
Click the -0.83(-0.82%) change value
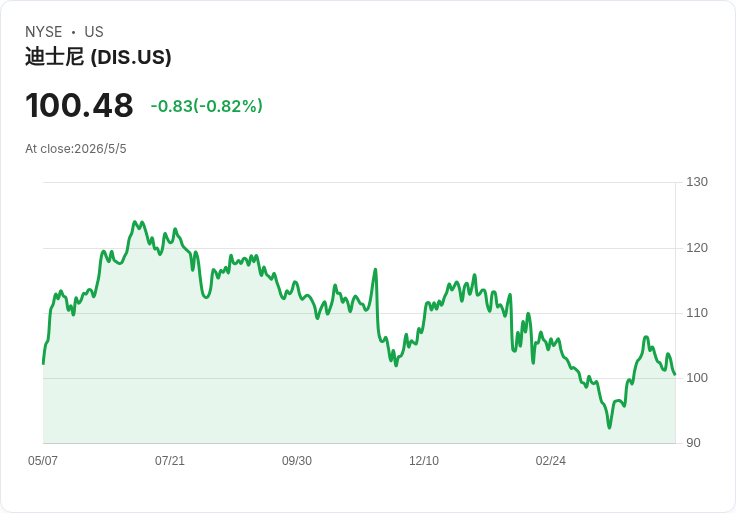coord(207,106)
